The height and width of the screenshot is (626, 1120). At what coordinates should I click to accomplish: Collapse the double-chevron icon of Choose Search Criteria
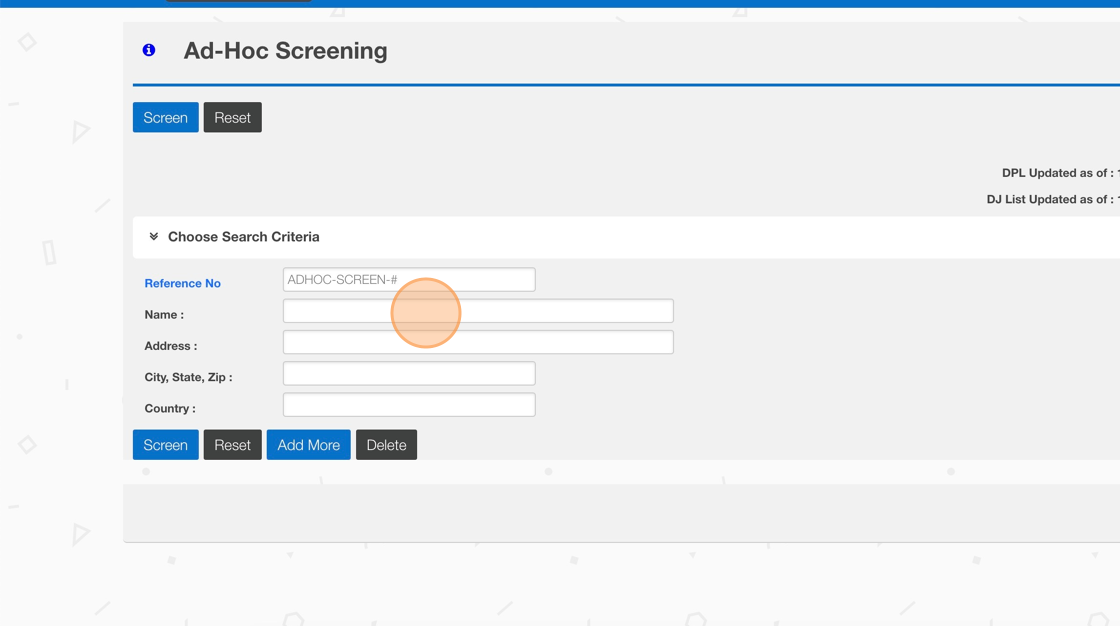(x=154, y=237)
